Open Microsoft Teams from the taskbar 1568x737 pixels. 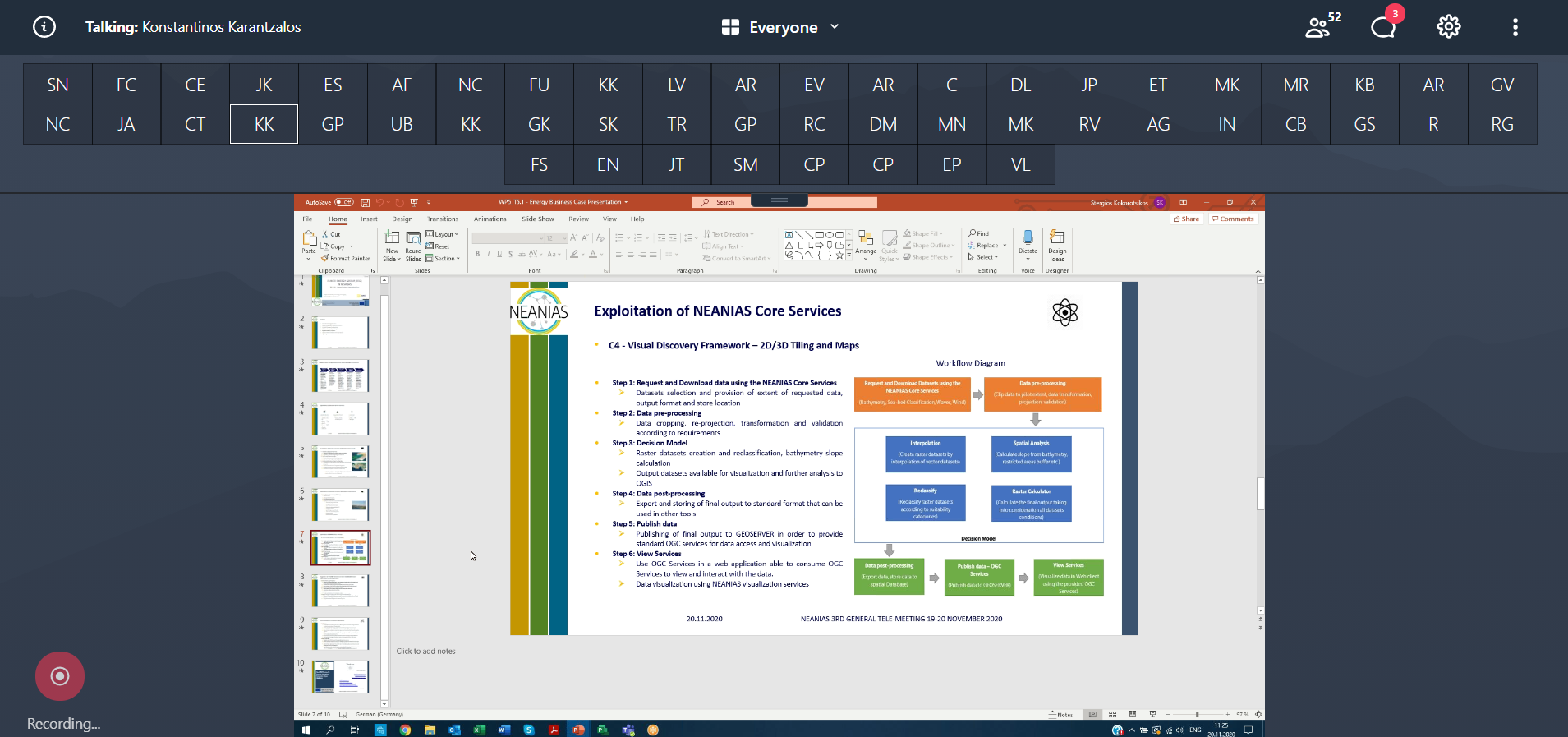[x=628, y=730]
